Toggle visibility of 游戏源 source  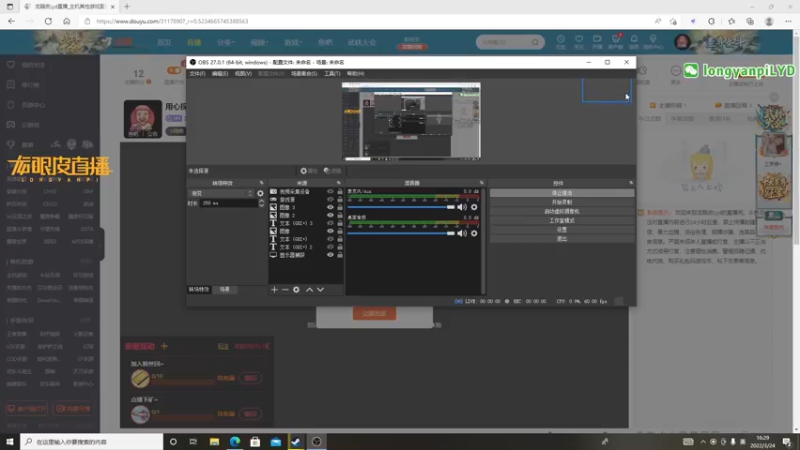point(330,199)
